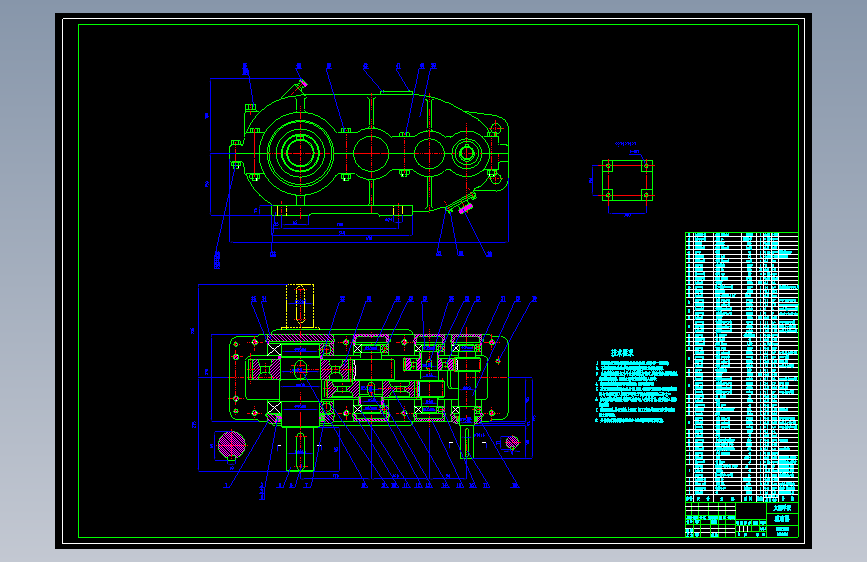This screenshot has width=867, height=562.
Task: Select the large magenta hatched shaft section circle
Action: (x=232, y=445)
